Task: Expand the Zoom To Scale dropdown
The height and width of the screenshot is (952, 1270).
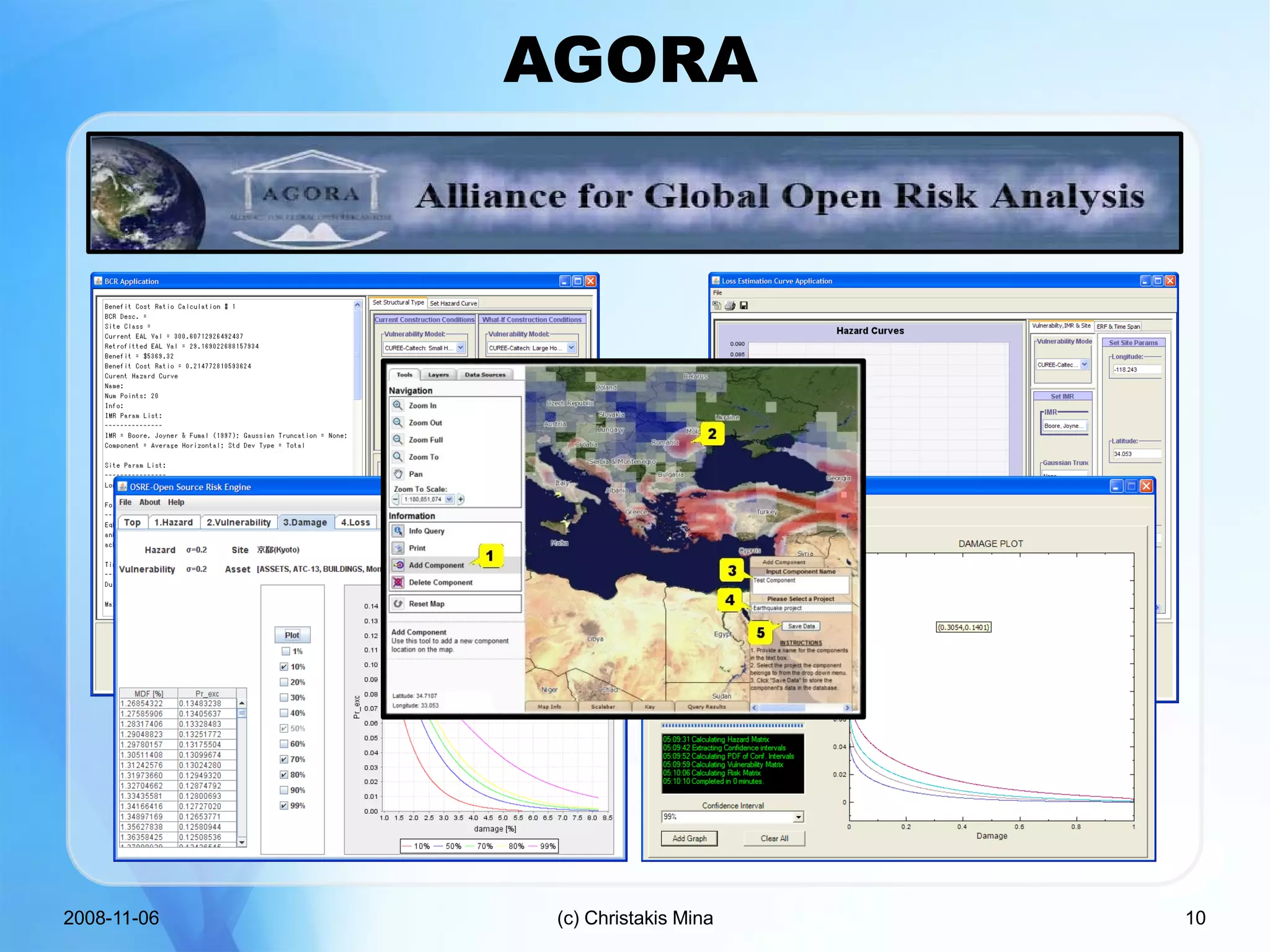Action: 450,499
